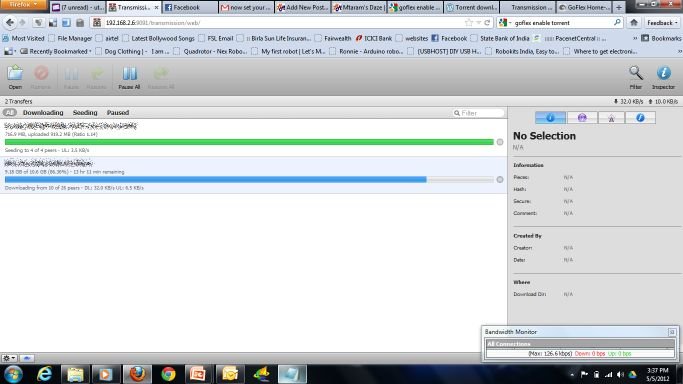Select the inspector Peers tab icon
Viewport: 683px width, 384px height.
(x=582, y=118)
